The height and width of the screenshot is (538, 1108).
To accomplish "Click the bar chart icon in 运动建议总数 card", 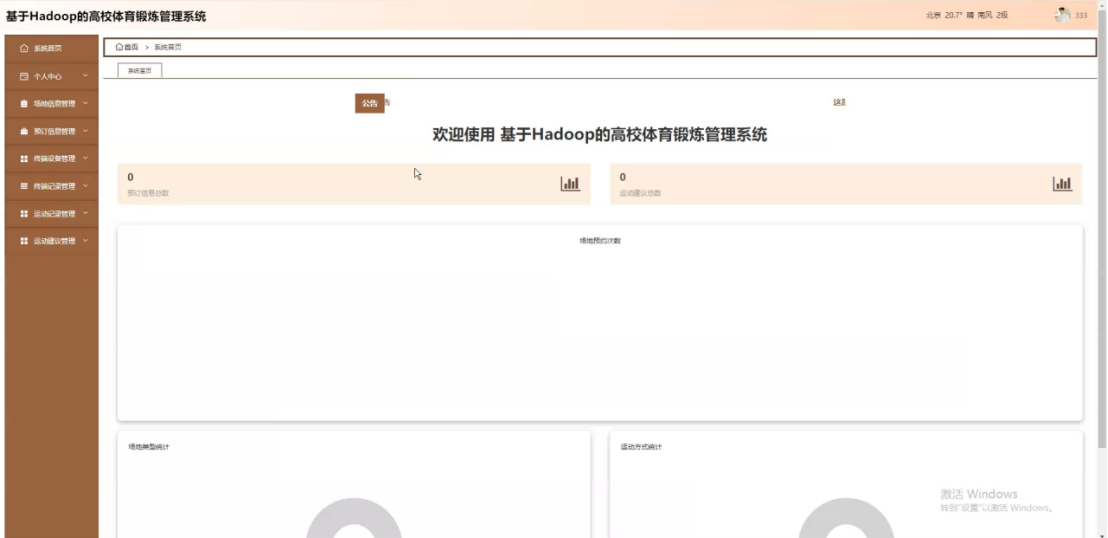I will (1062, 184).
